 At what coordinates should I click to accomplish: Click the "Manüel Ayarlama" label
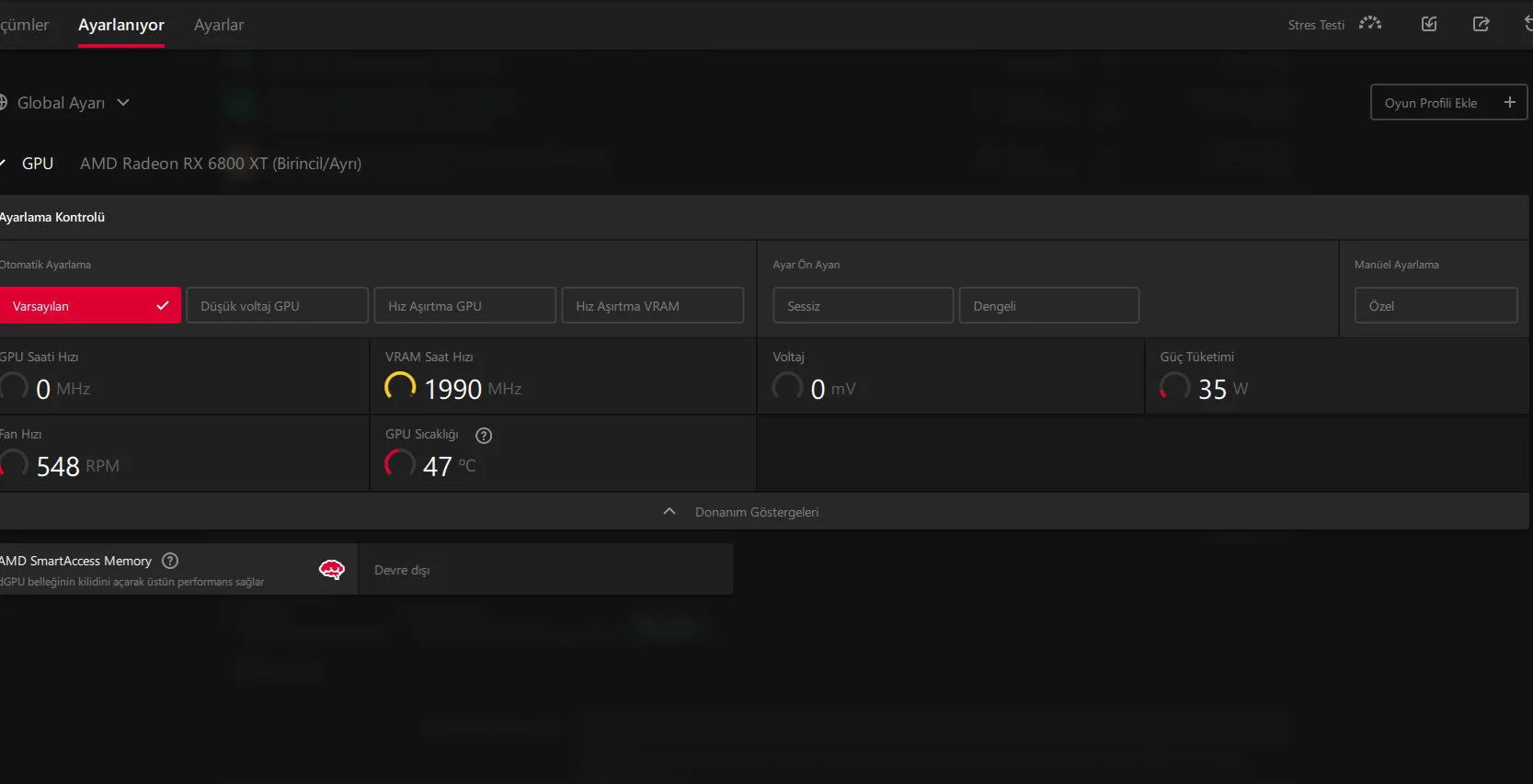click(x=1397, y=265)
